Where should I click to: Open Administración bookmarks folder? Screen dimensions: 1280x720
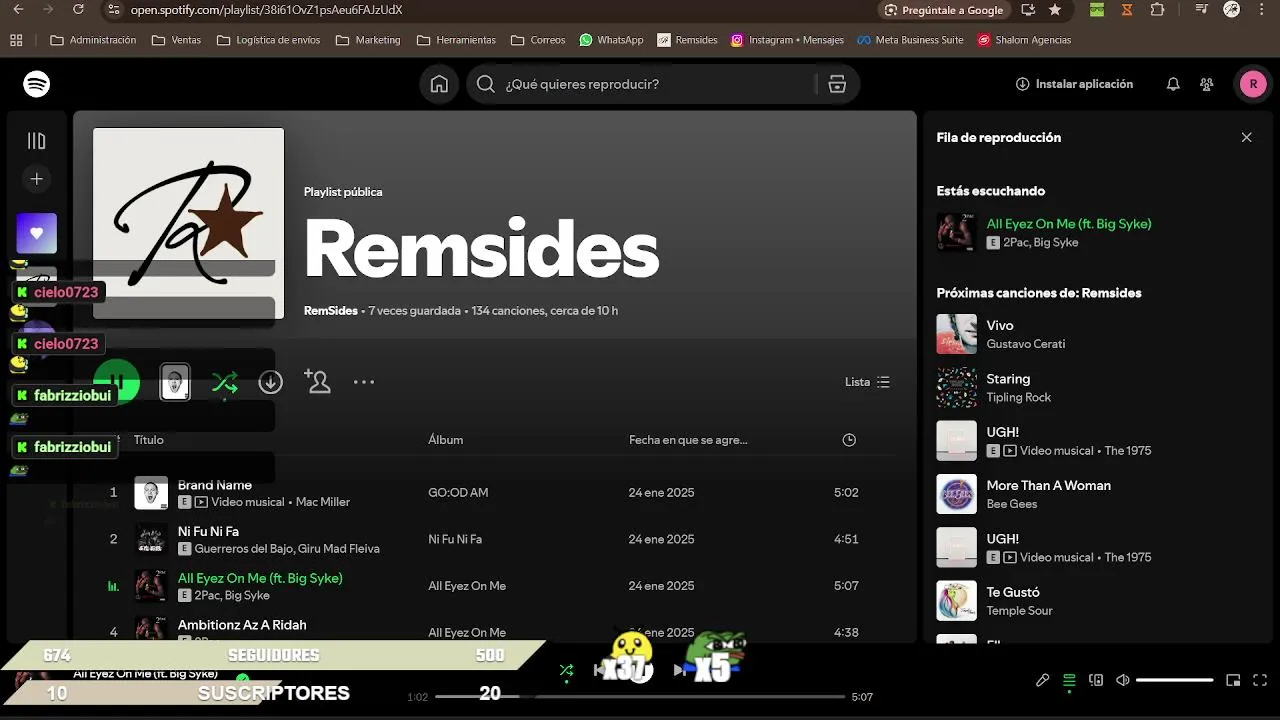point(93,40)
